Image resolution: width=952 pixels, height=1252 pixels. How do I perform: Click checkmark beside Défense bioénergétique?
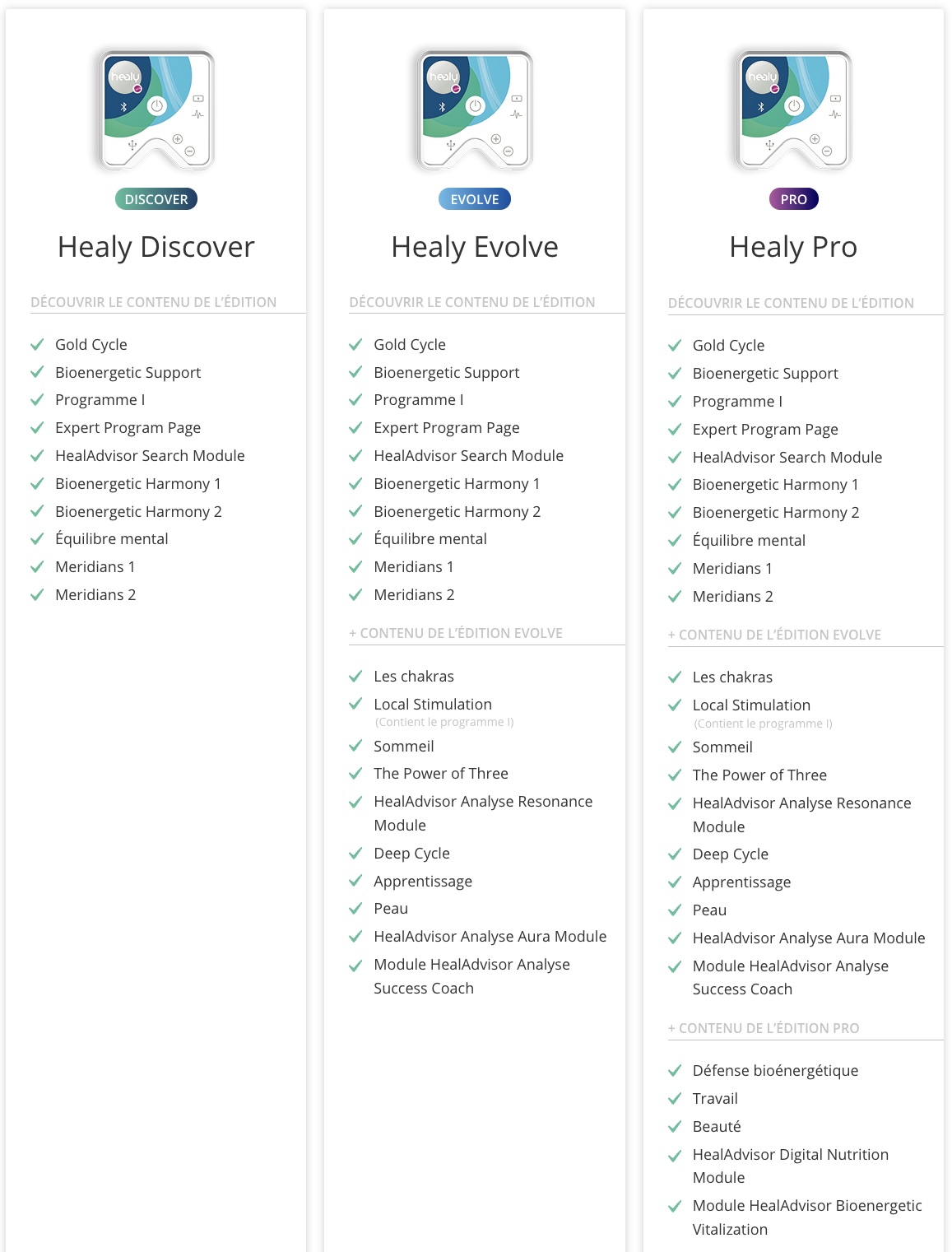(675, 1070)
